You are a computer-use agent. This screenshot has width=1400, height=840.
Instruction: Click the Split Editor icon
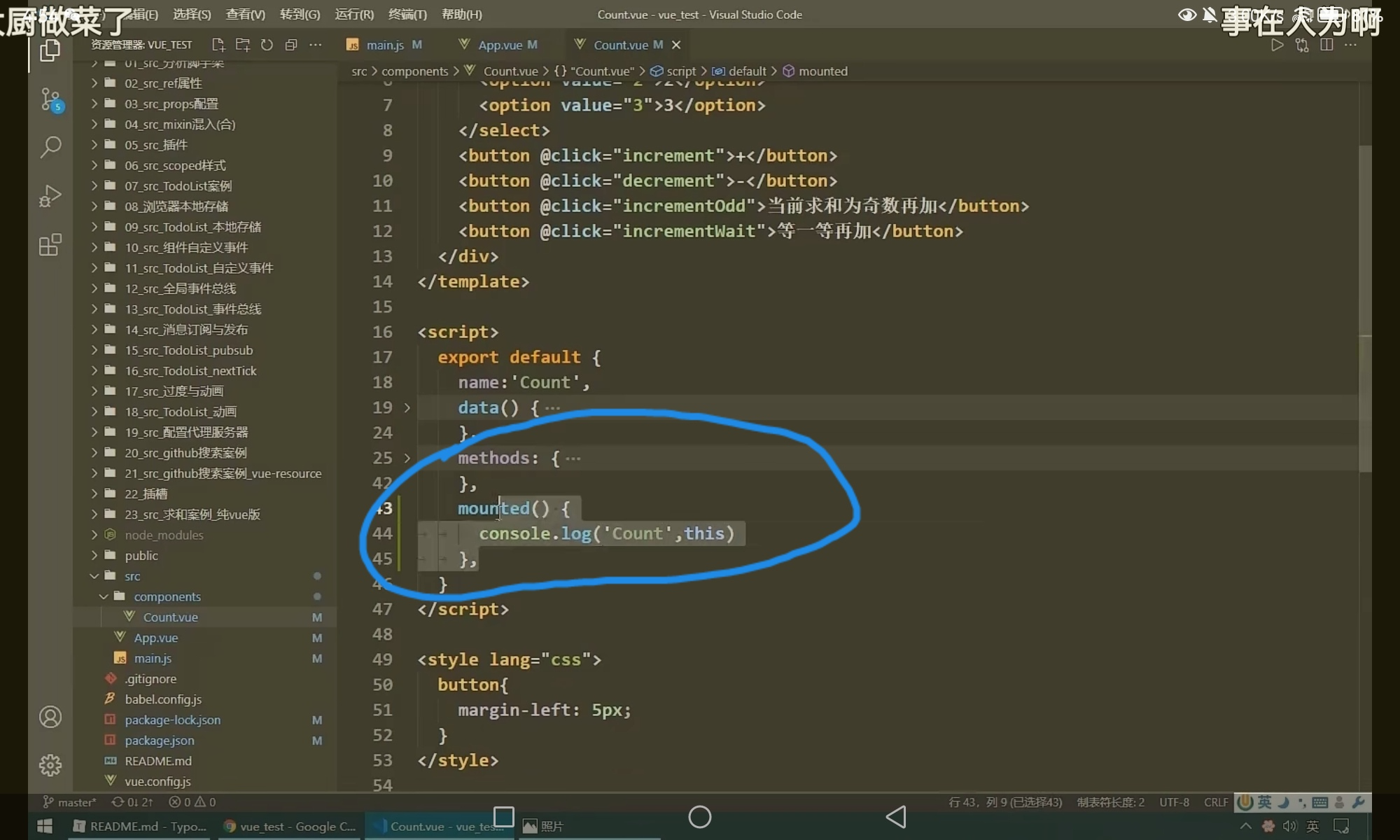point(1326,45)
